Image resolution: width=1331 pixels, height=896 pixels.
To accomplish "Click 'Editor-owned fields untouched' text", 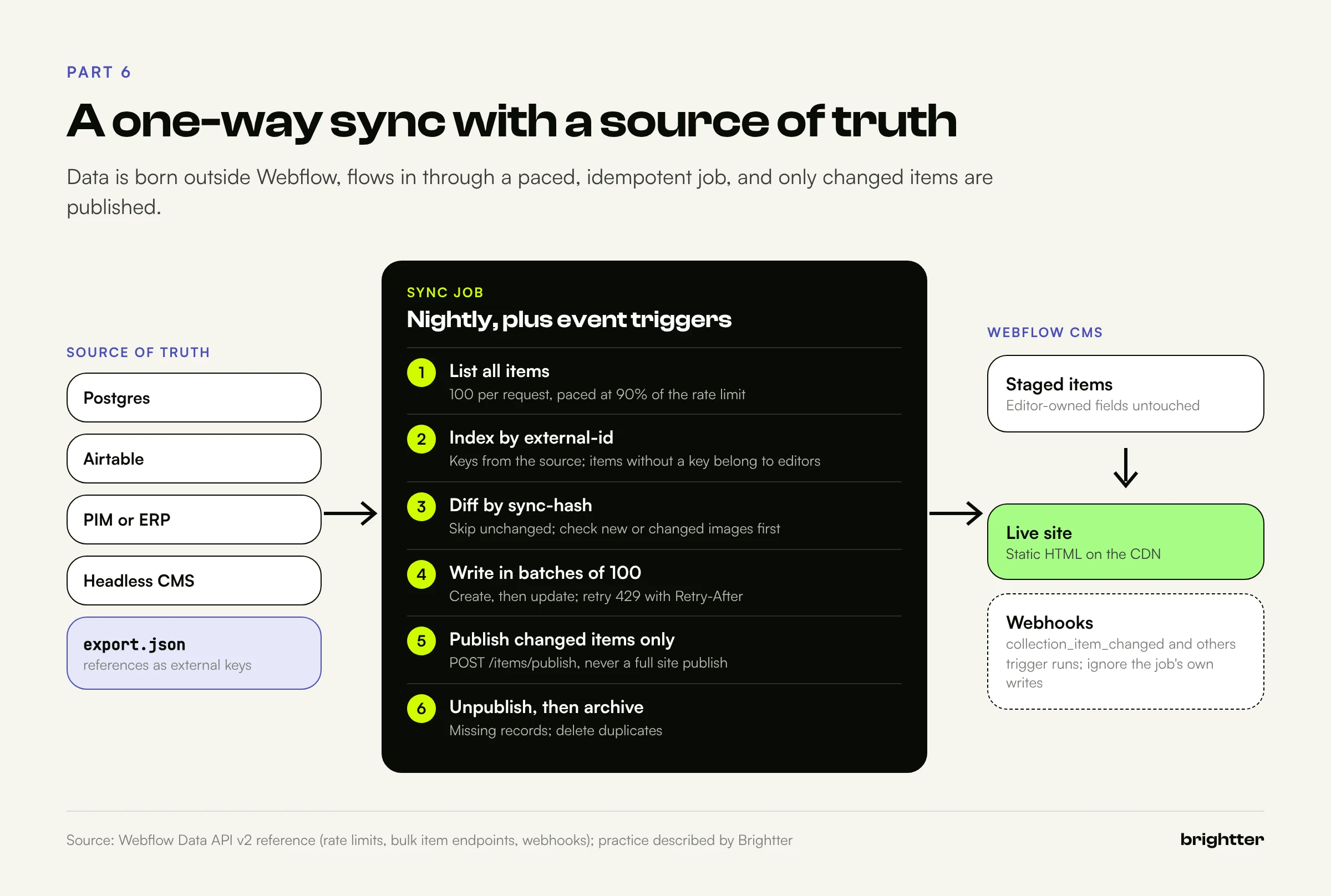I will pos(1103,406).
